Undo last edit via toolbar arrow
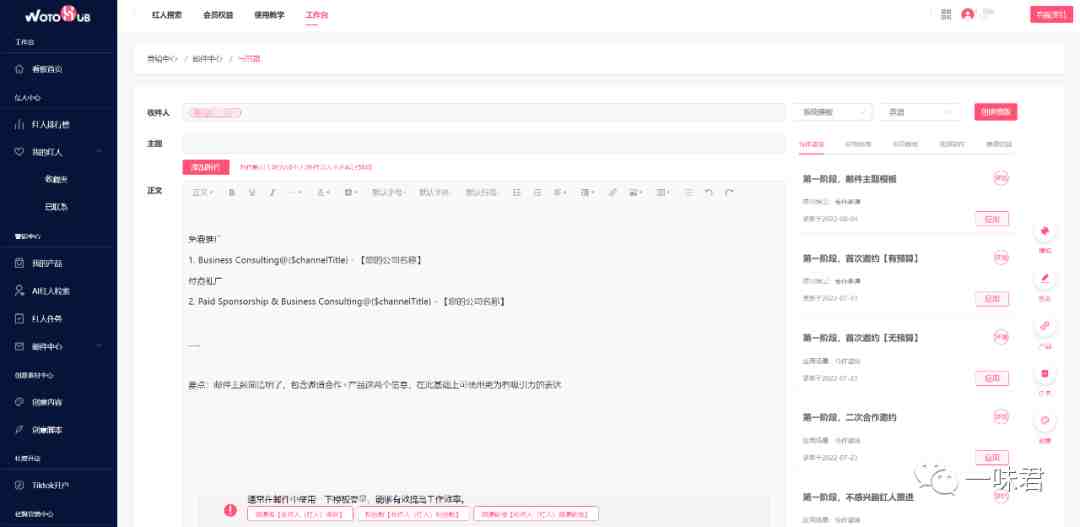This screenshot has height=527, width=1080. coord(709,193)
